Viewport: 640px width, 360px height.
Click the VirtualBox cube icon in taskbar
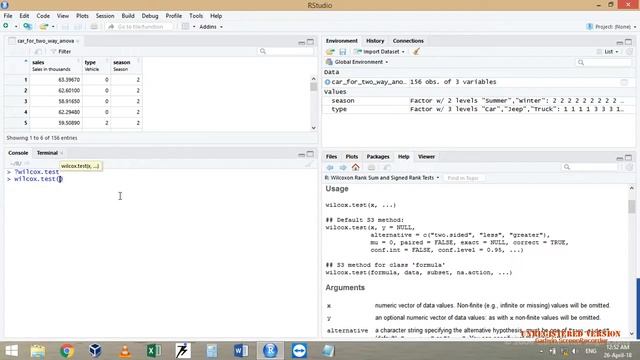(96, 351)
